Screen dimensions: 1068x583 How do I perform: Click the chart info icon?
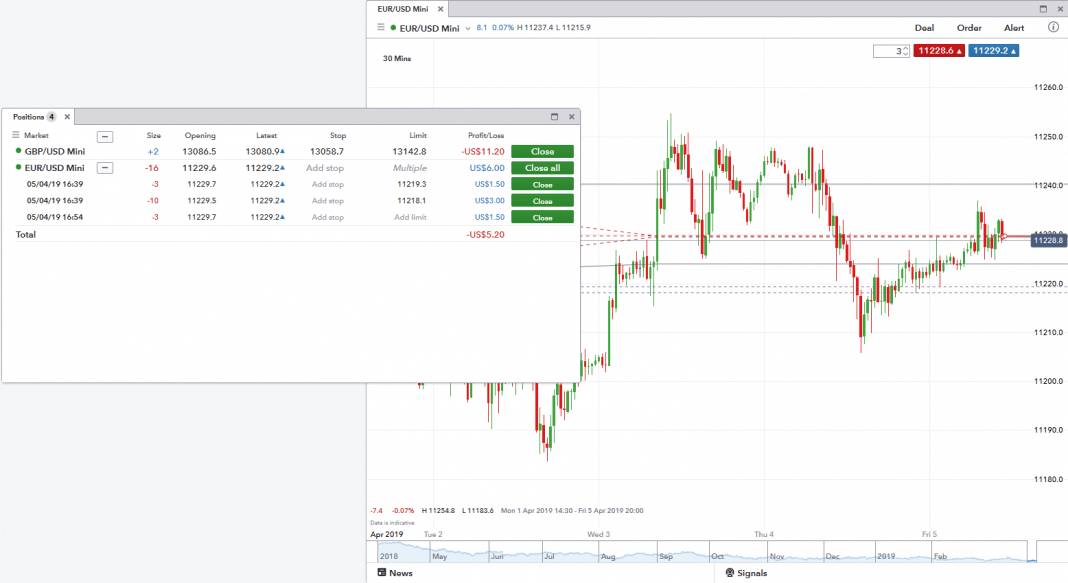pos(1053,28)
